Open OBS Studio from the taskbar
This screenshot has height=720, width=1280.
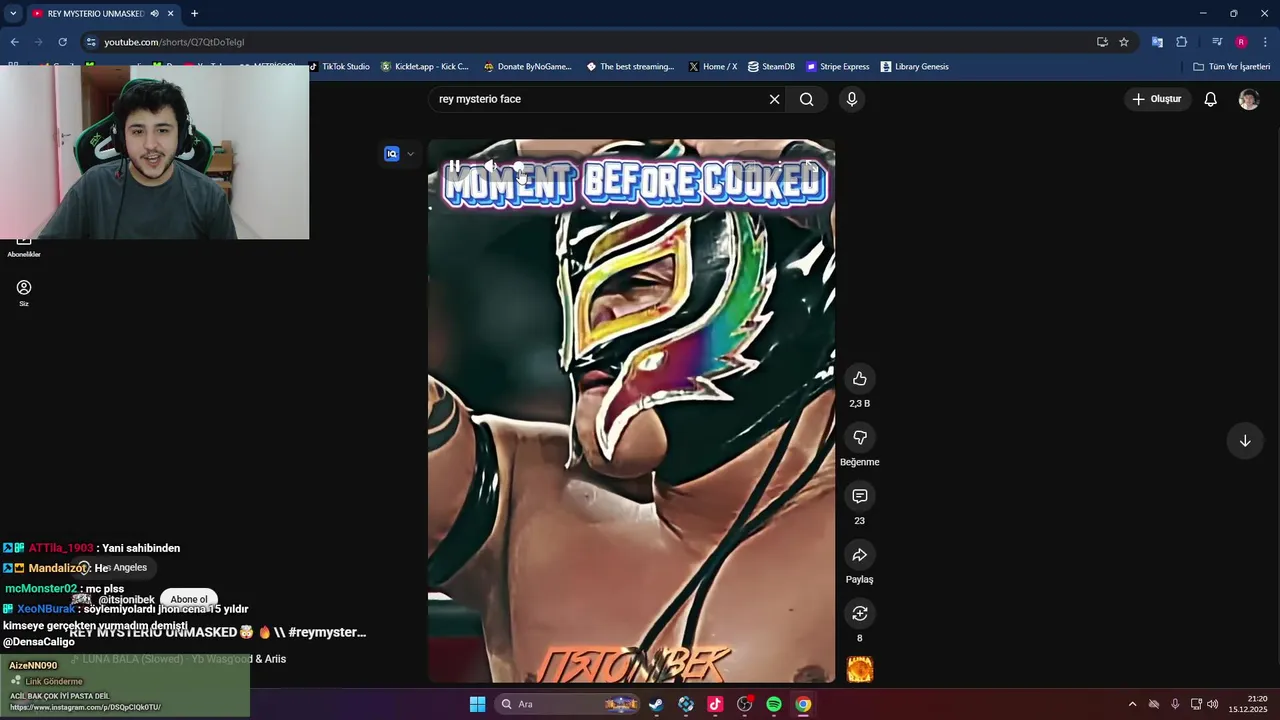pyautogui.click(x=744, y=704)
